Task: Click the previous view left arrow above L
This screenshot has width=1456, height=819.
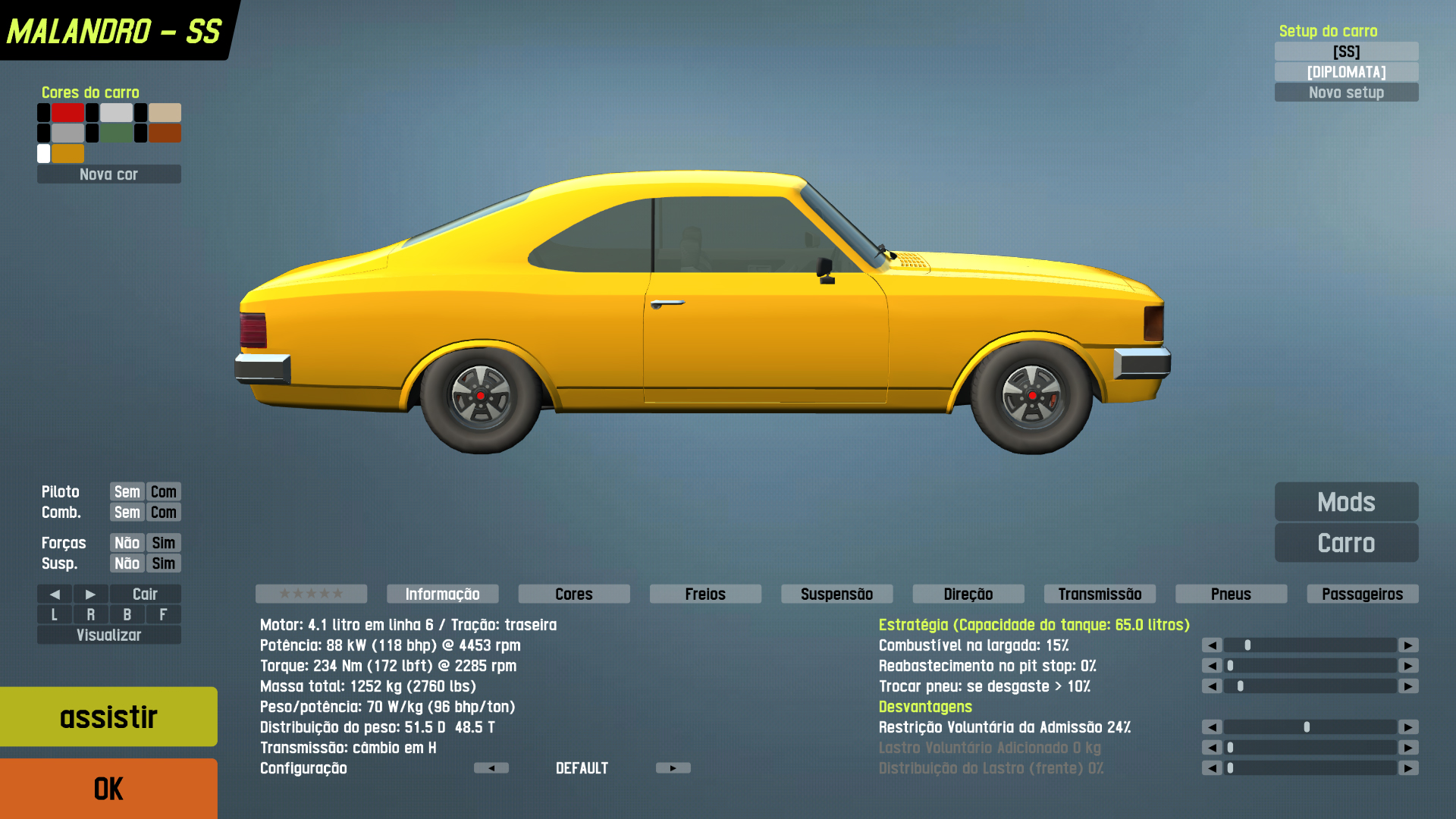Action: [x=54, y=594]
